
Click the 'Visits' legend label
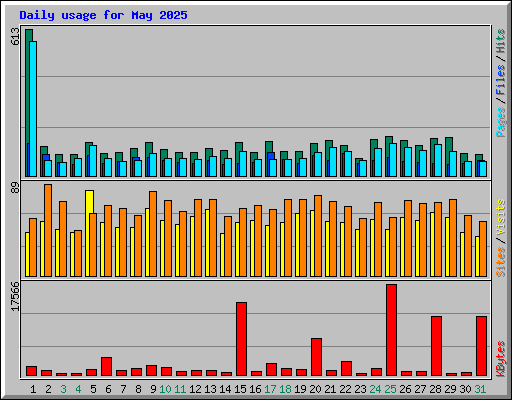point(501,218)
